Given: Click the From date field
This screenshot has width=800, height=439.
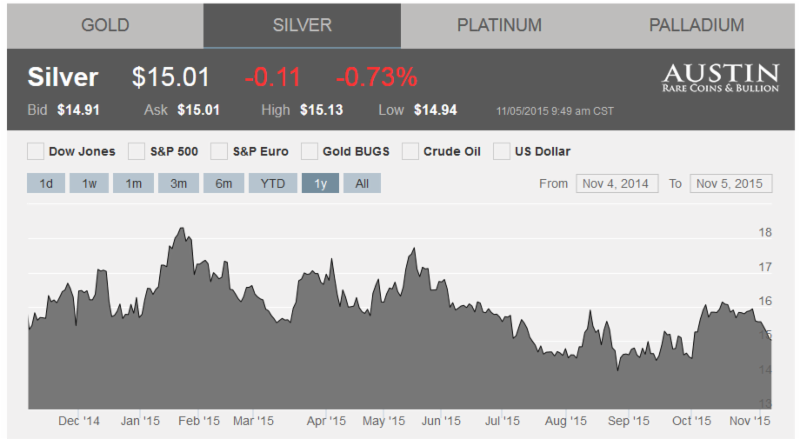Looking at the screenshot, I should pyautogui.click(x=617, y=184).
